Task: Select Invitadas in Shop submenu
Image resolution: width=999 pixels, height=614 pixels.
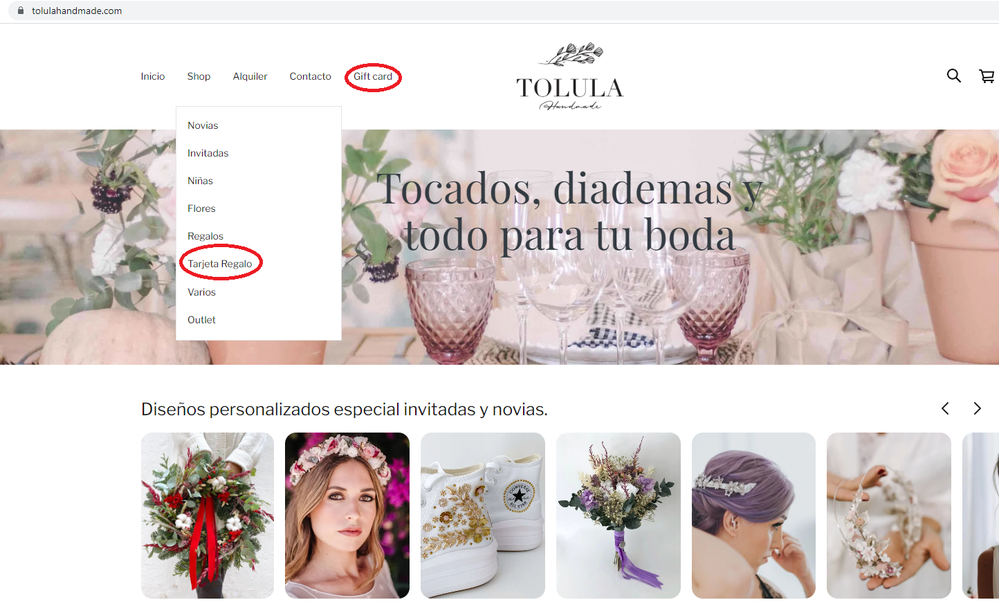Action: tap(208, 153)
